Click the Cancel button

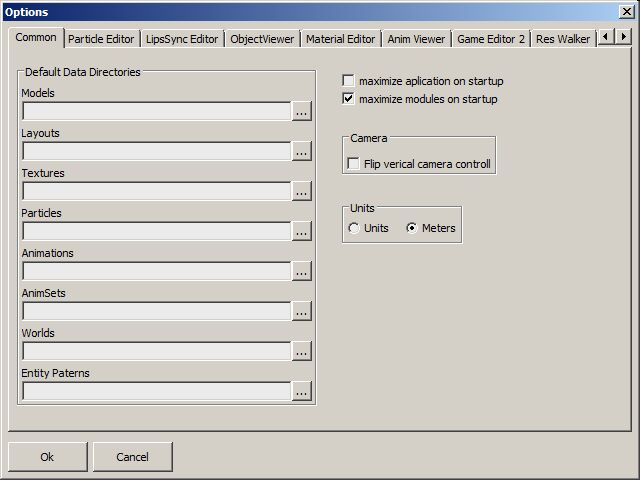tap(133, 457)
